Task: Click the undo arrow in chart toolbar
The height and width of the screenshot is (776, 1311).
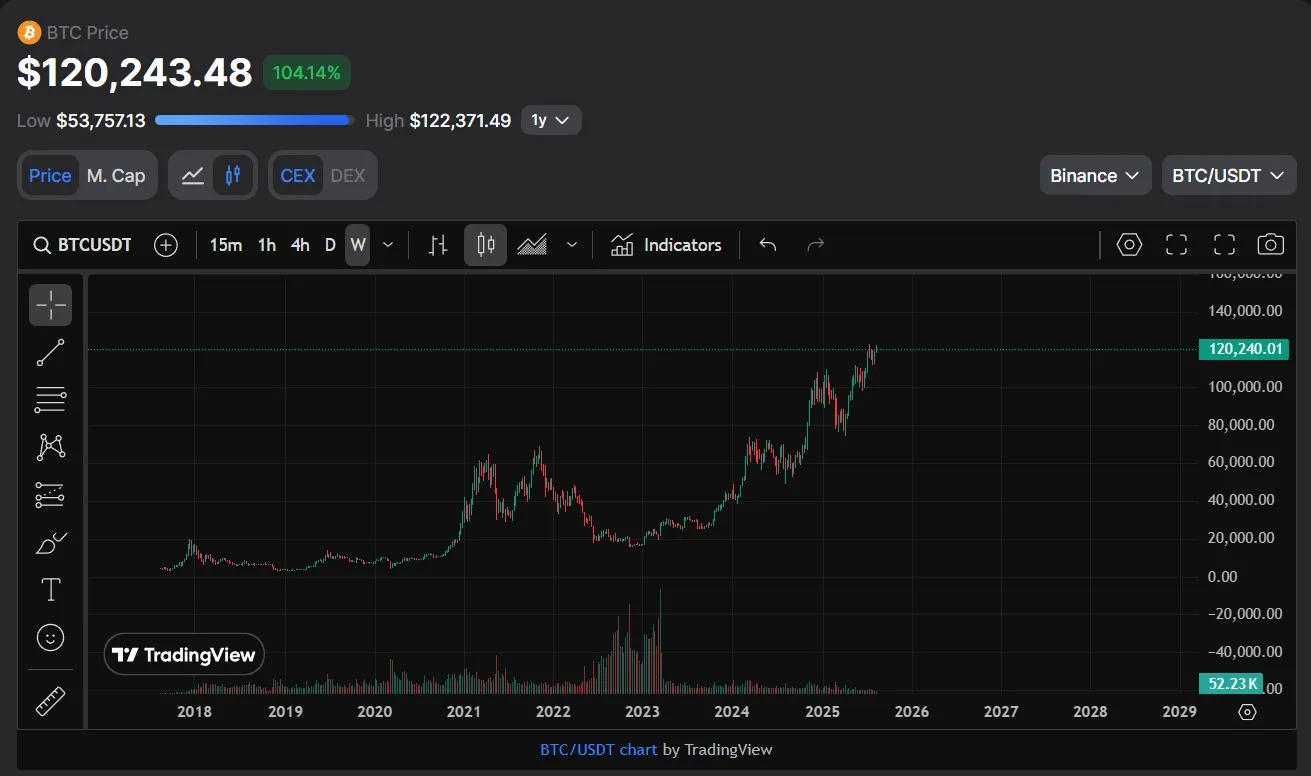Action: click(x=767, y=245)
